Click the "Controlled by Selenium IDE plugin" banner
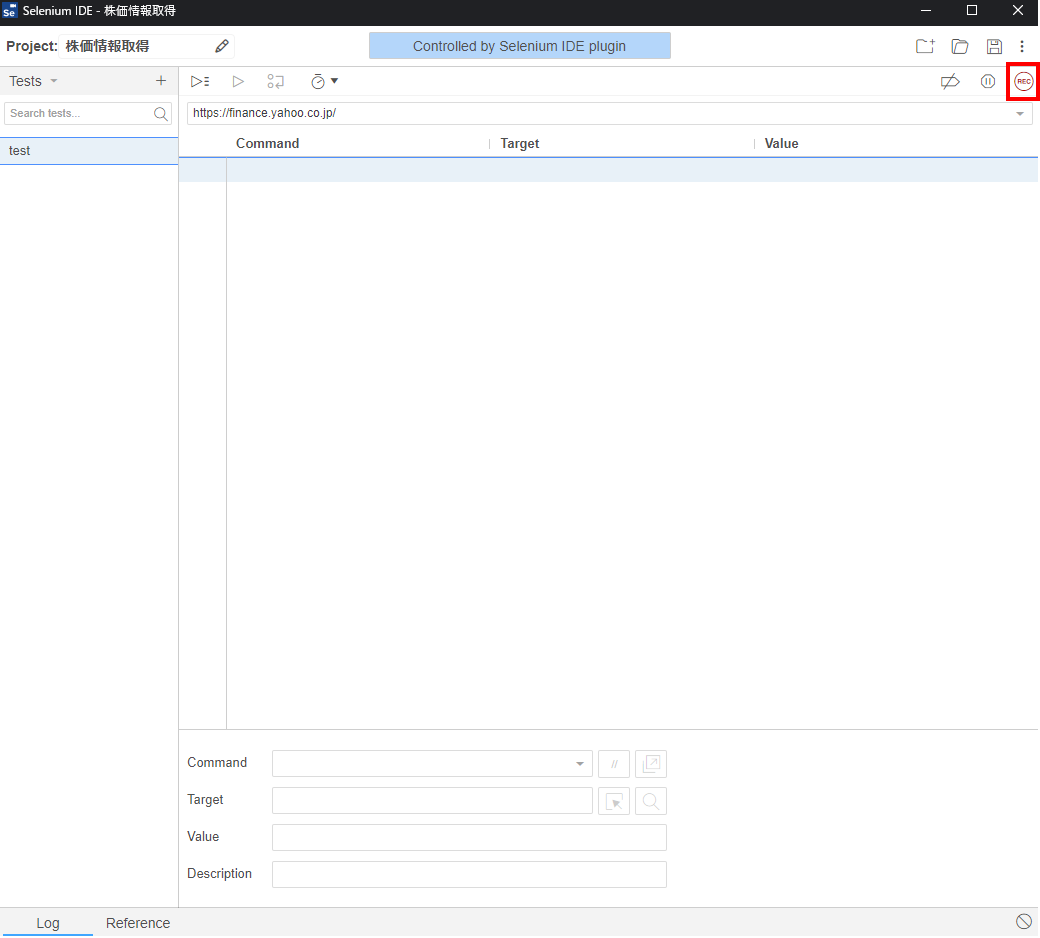 pyautogui.click(x=519, y=46)
